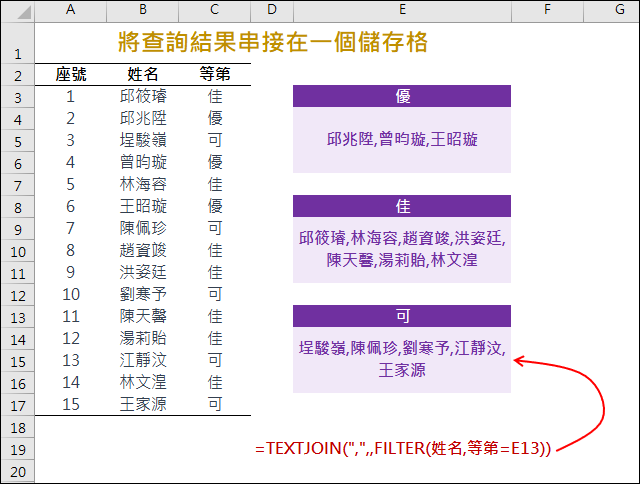Click grade cell for 邱筱璿's row
Image resolution: width=640 pixels, height=484 pixels.
tap(214, 96)
